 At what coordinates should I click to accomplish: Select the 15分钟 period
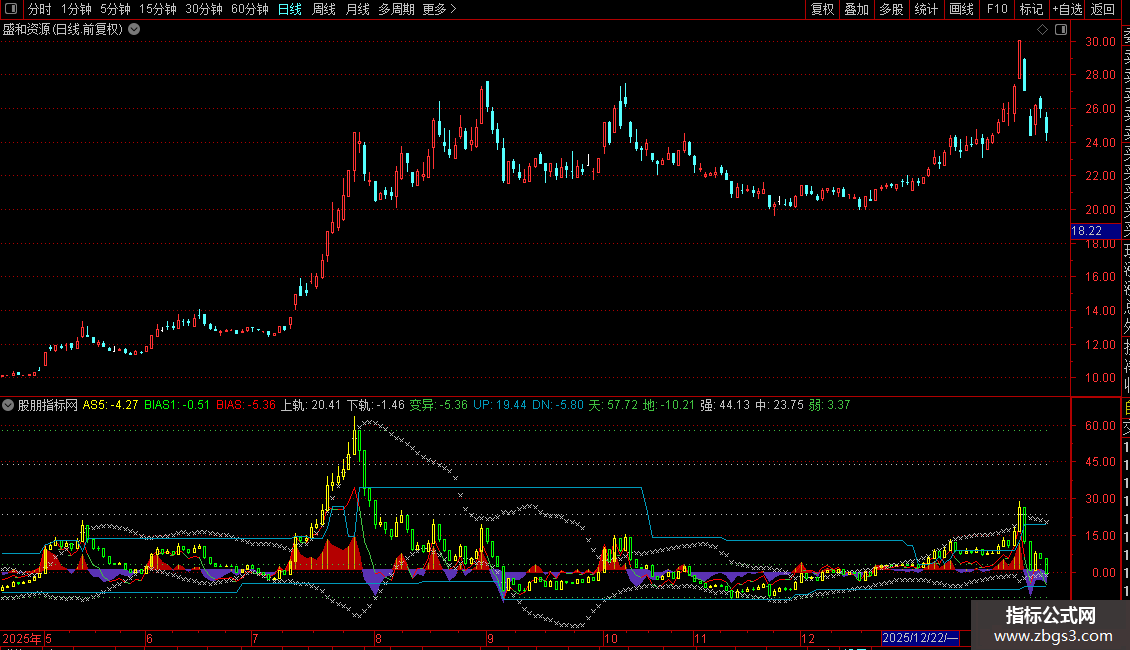(x=158, y=9)
